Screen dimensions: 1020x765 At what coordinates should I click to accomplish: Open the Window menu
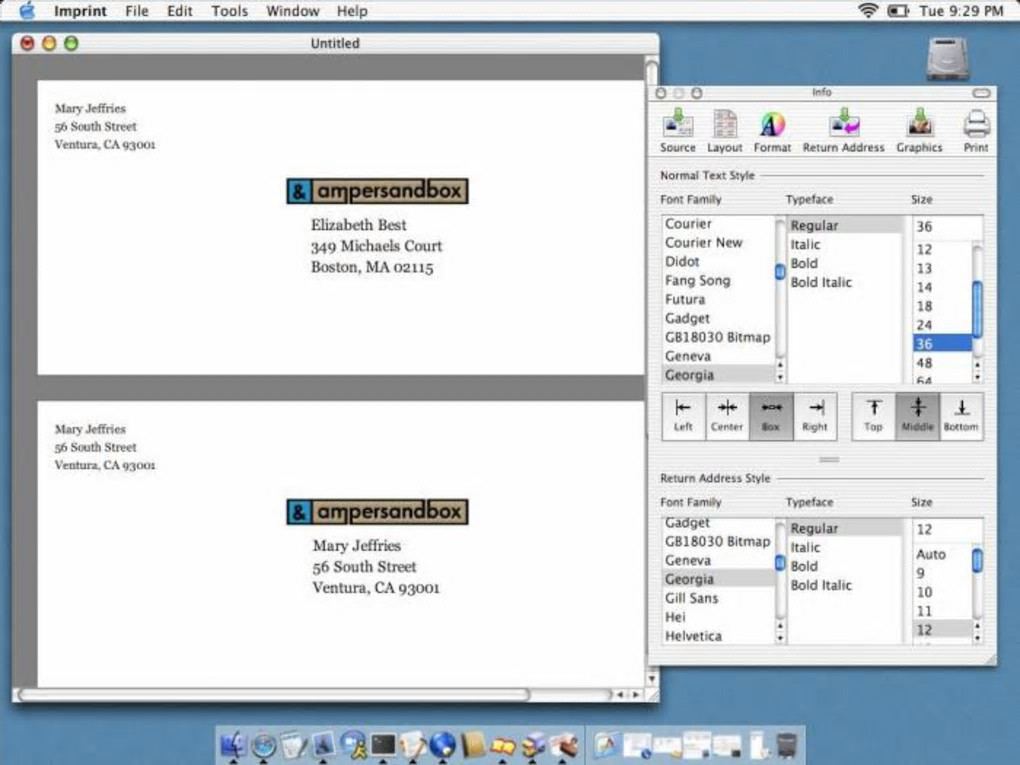click(293, 11)
